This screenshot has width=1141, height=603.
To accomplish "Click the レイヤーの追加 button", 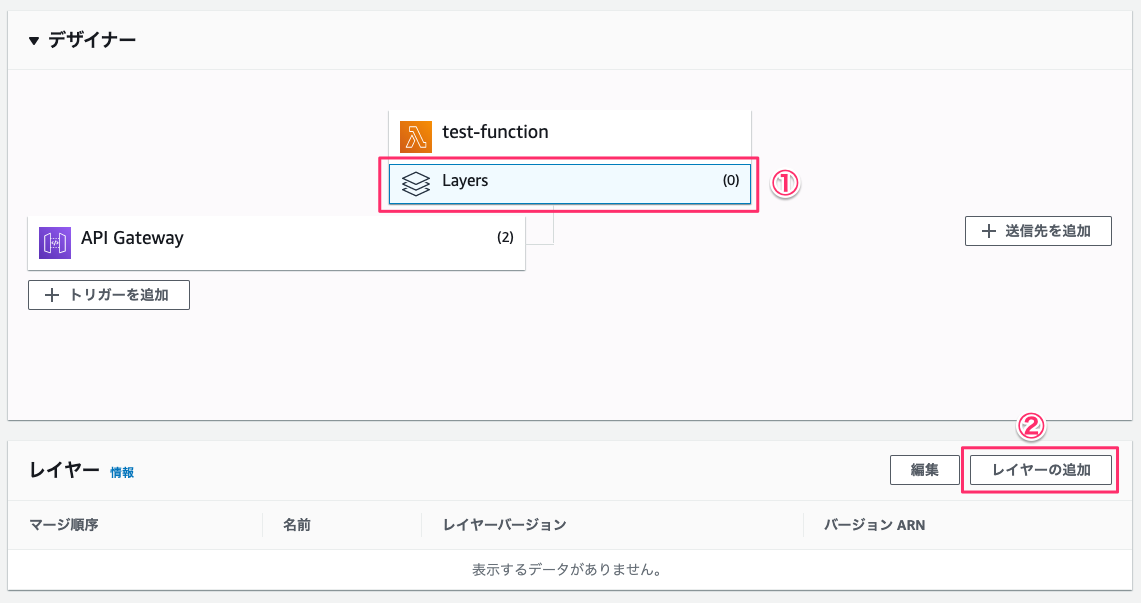I will pyautogui.click(x=1040, y=469).
